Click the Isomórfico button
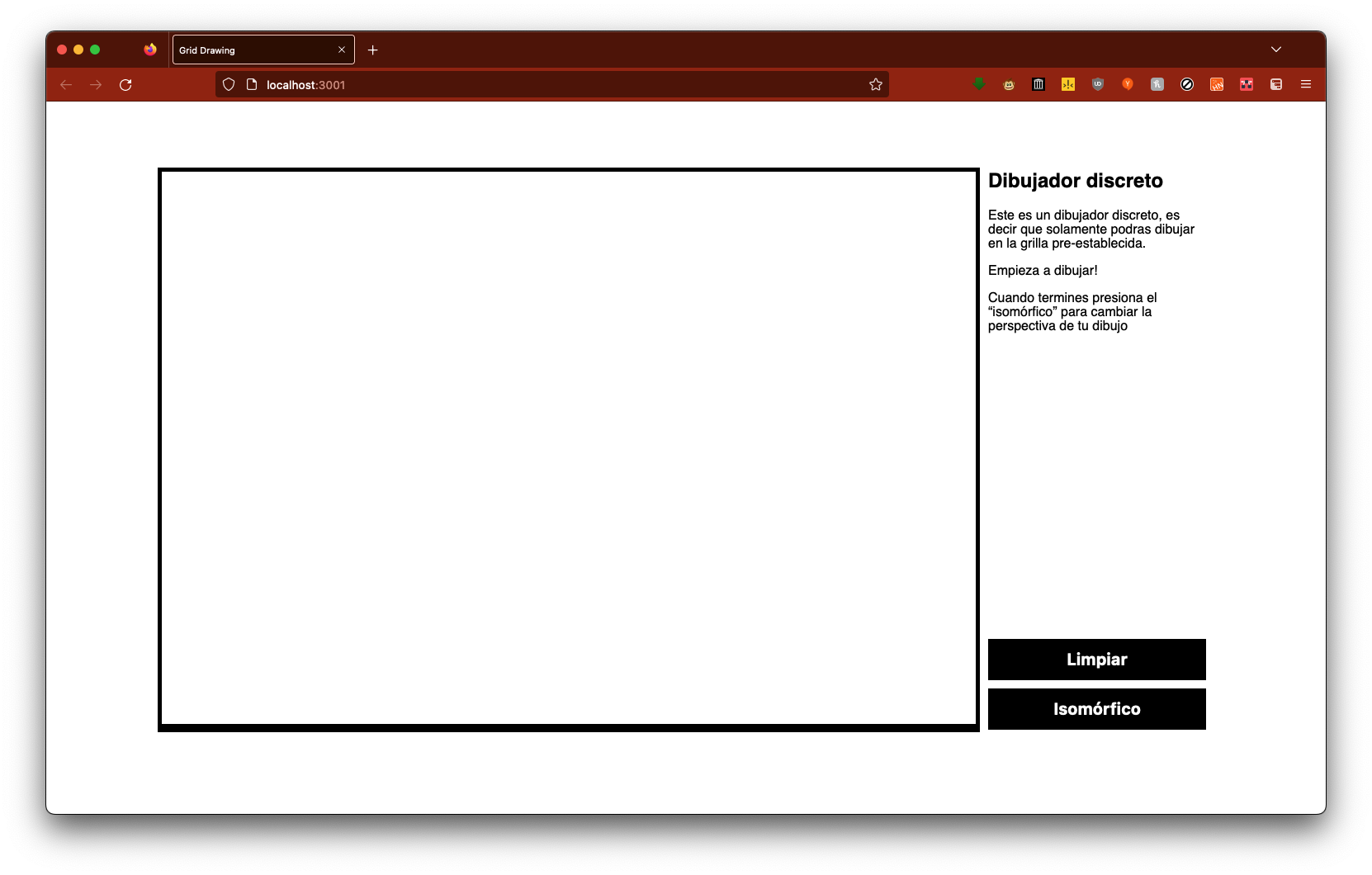This screenshot has height=875, width=1372. (x=1096, y=709)
